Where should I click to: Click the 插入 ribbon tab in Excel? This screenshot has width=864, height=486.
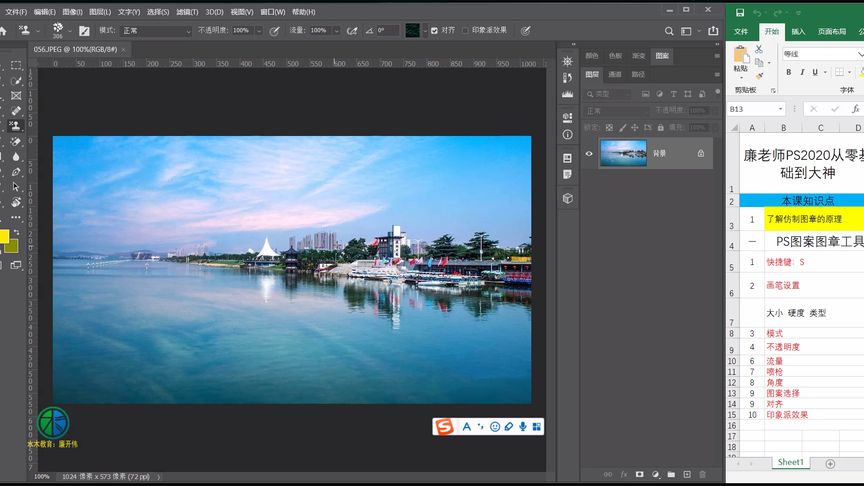798,32
